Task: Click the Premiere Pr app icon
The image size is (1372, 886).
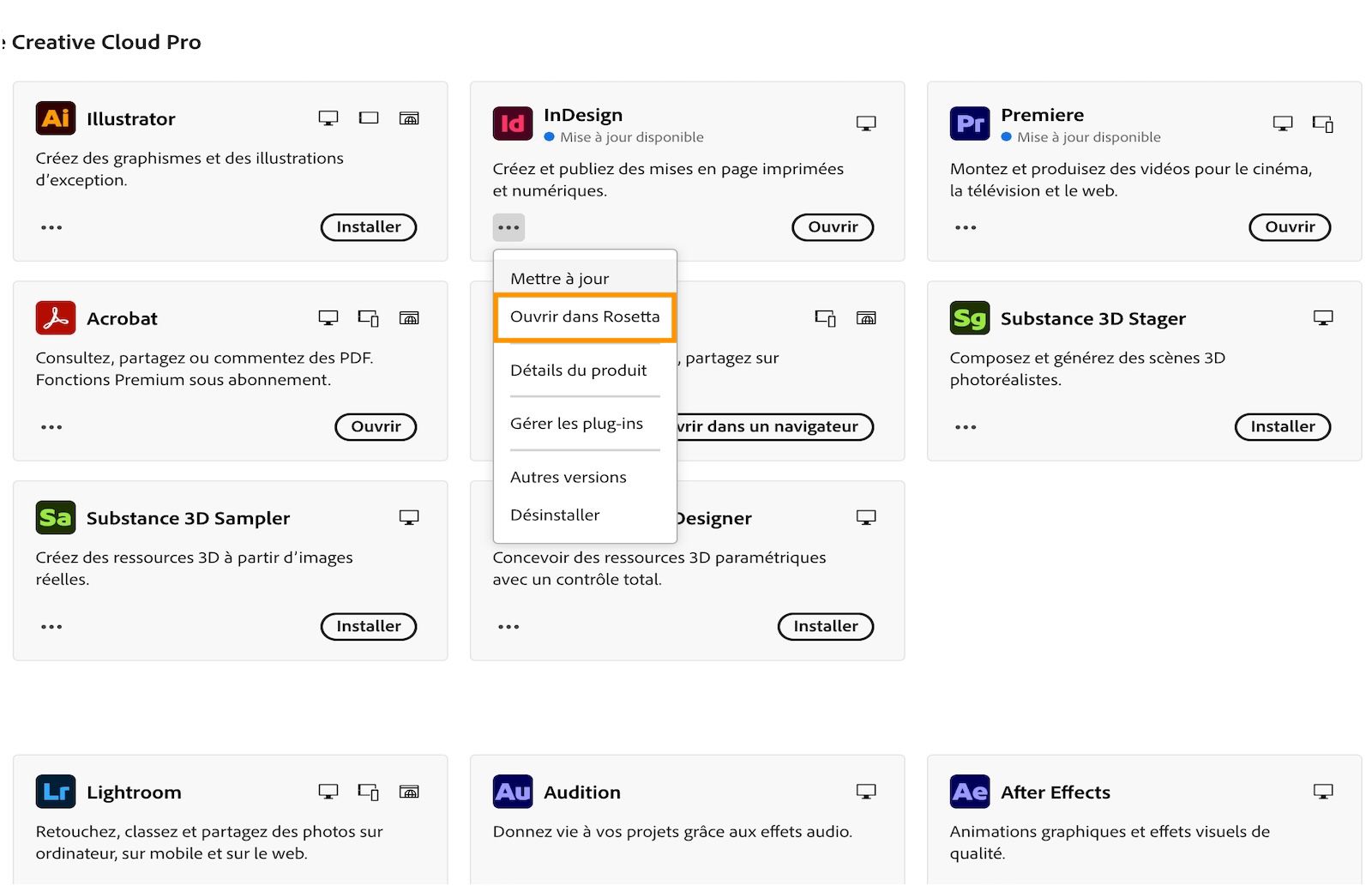Action: (x=970, y=124)
